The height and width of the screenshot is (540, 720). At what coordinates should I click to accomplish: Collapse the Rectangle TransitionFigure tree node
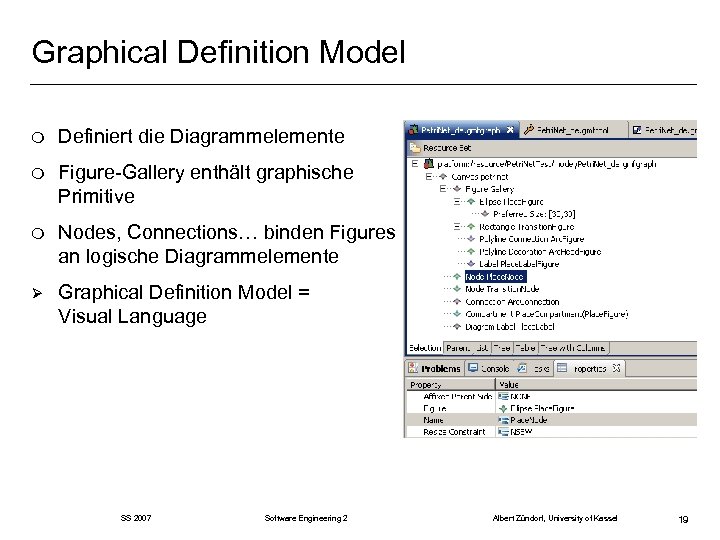[x=457, y=226]
